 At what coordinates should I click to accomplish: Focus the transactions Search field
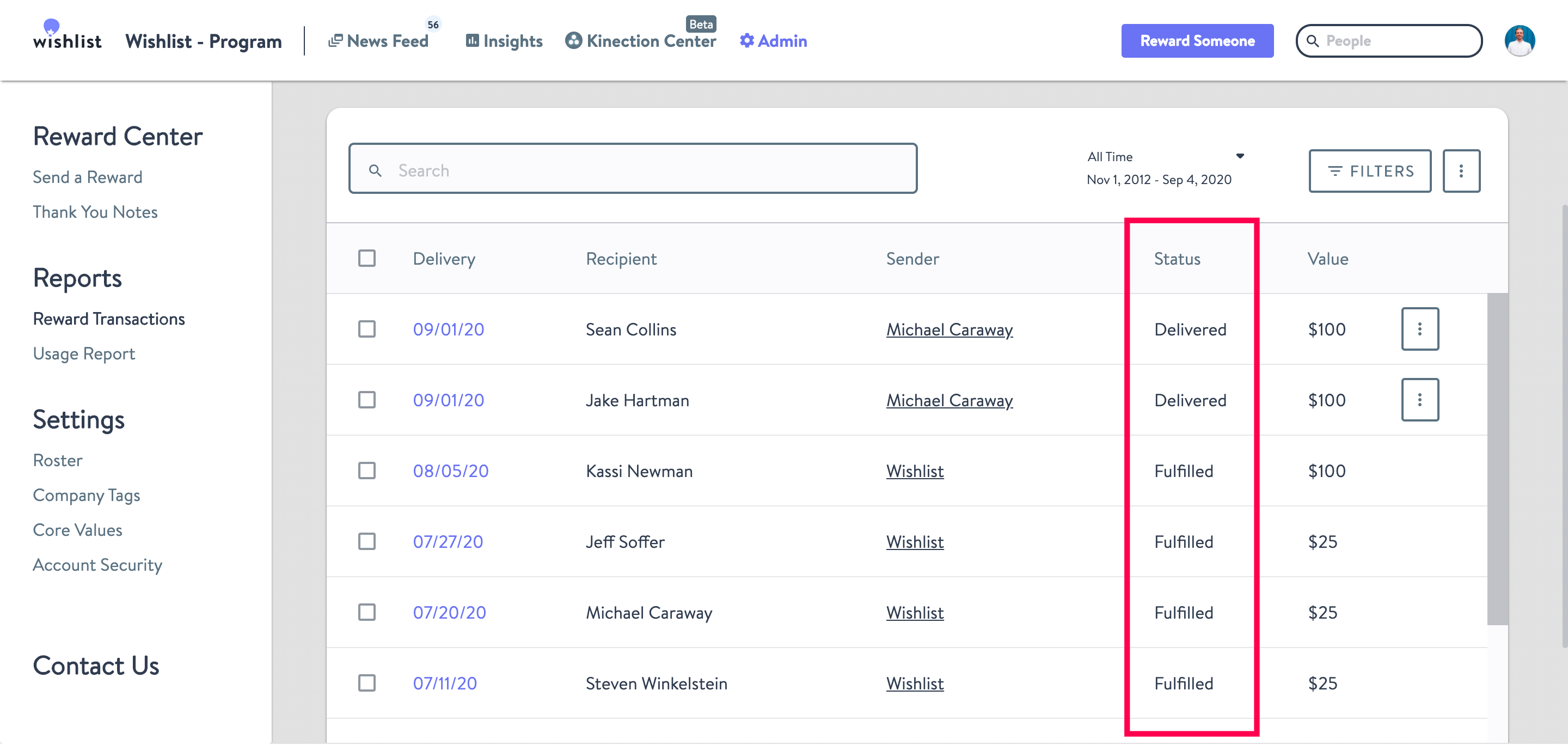(633, 169)
